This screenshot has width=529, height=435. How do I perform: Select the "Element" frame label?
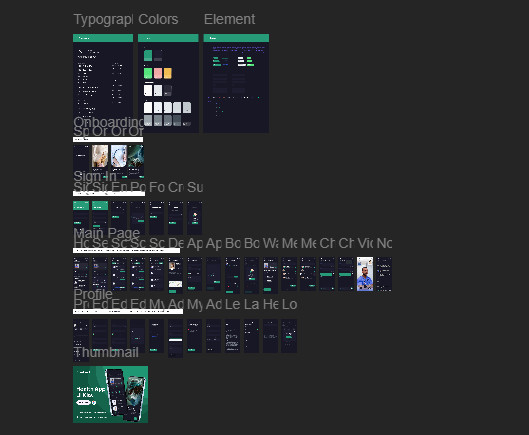229,20
